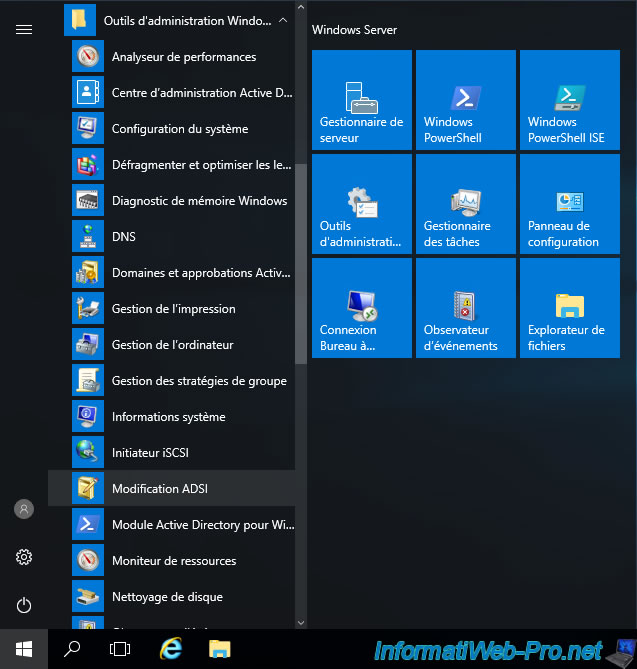637x669 pixels.
Task: Open Connexion Bureau à distance tile
Action: click(x=362, y=308)
